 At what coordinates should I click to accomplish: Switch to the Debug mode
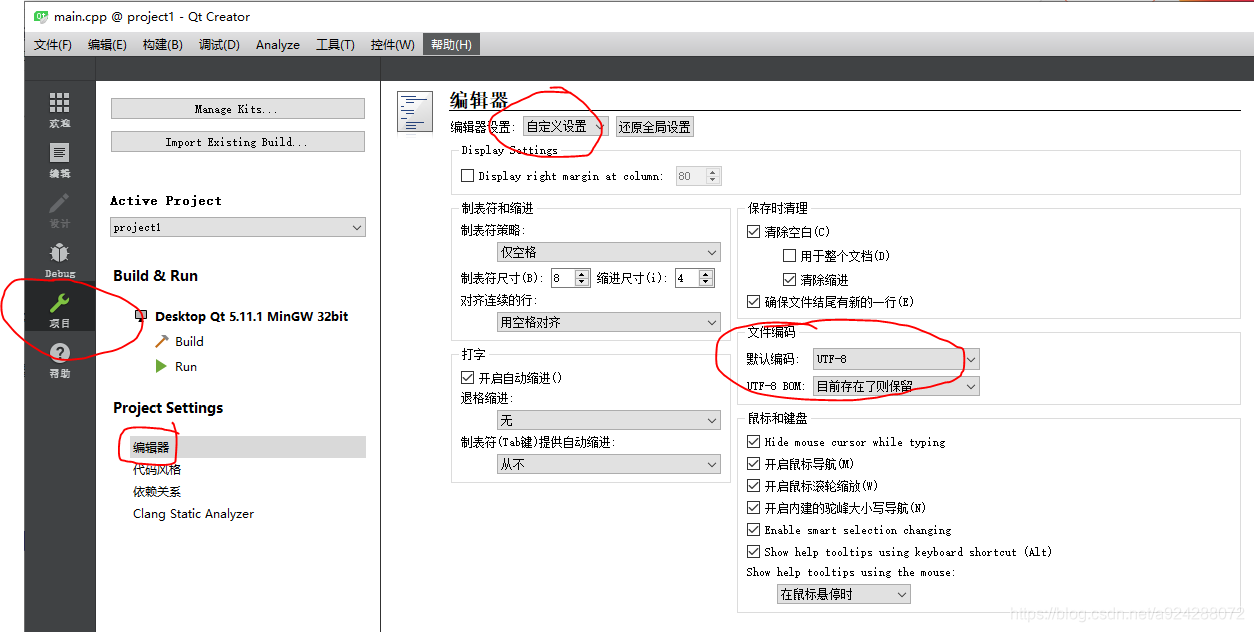tap(59, 260)
